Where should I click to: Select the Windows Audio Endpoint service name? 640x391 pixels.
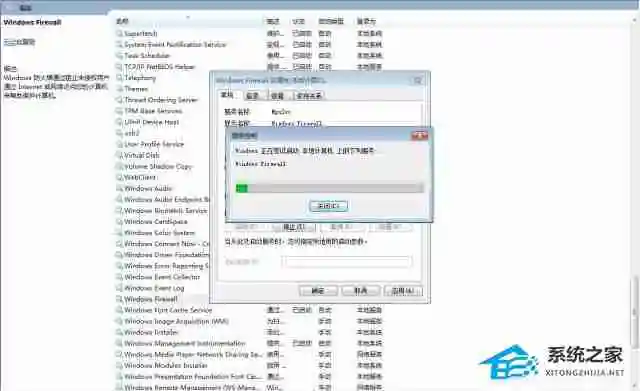click(x=167, y=200)
